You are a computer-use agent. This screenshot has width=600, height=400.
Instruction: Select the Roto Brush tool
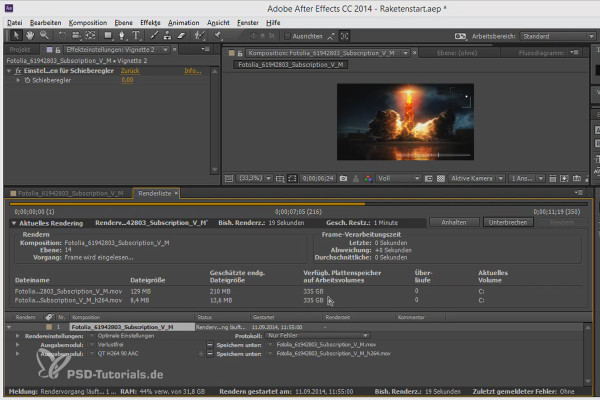(x=199, y=36)
